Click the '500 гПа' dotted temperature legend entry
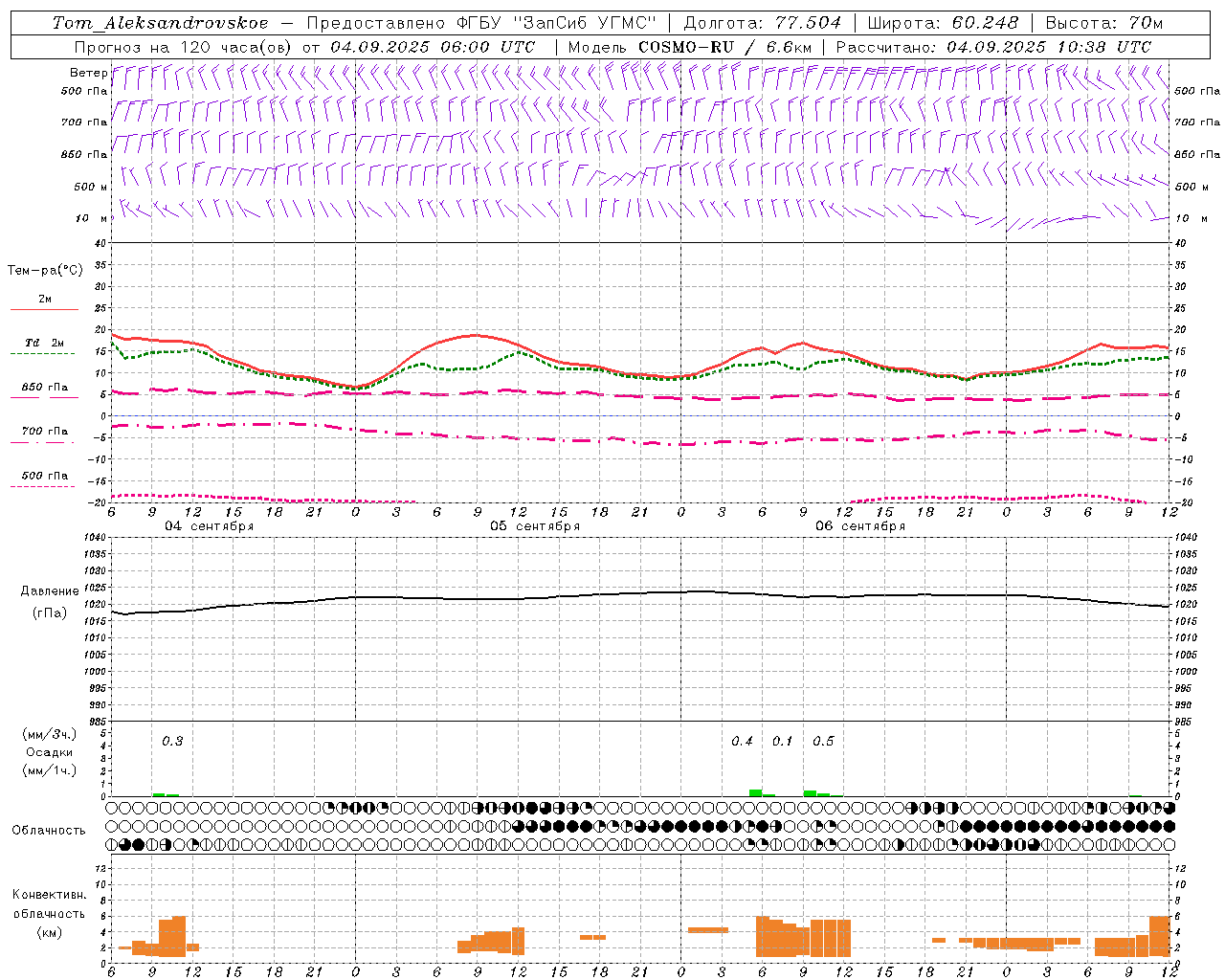 pos(45,476)
